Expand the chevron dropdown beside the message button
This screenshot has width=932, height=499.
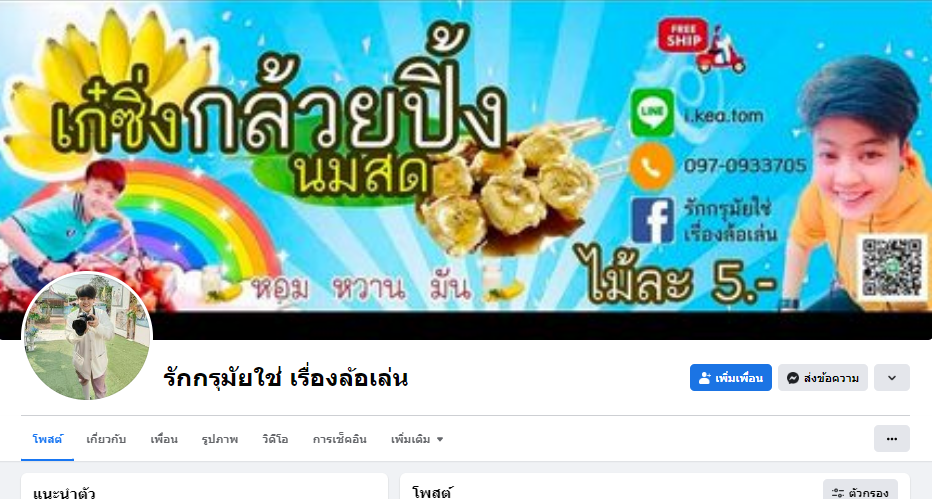[892, 378]
